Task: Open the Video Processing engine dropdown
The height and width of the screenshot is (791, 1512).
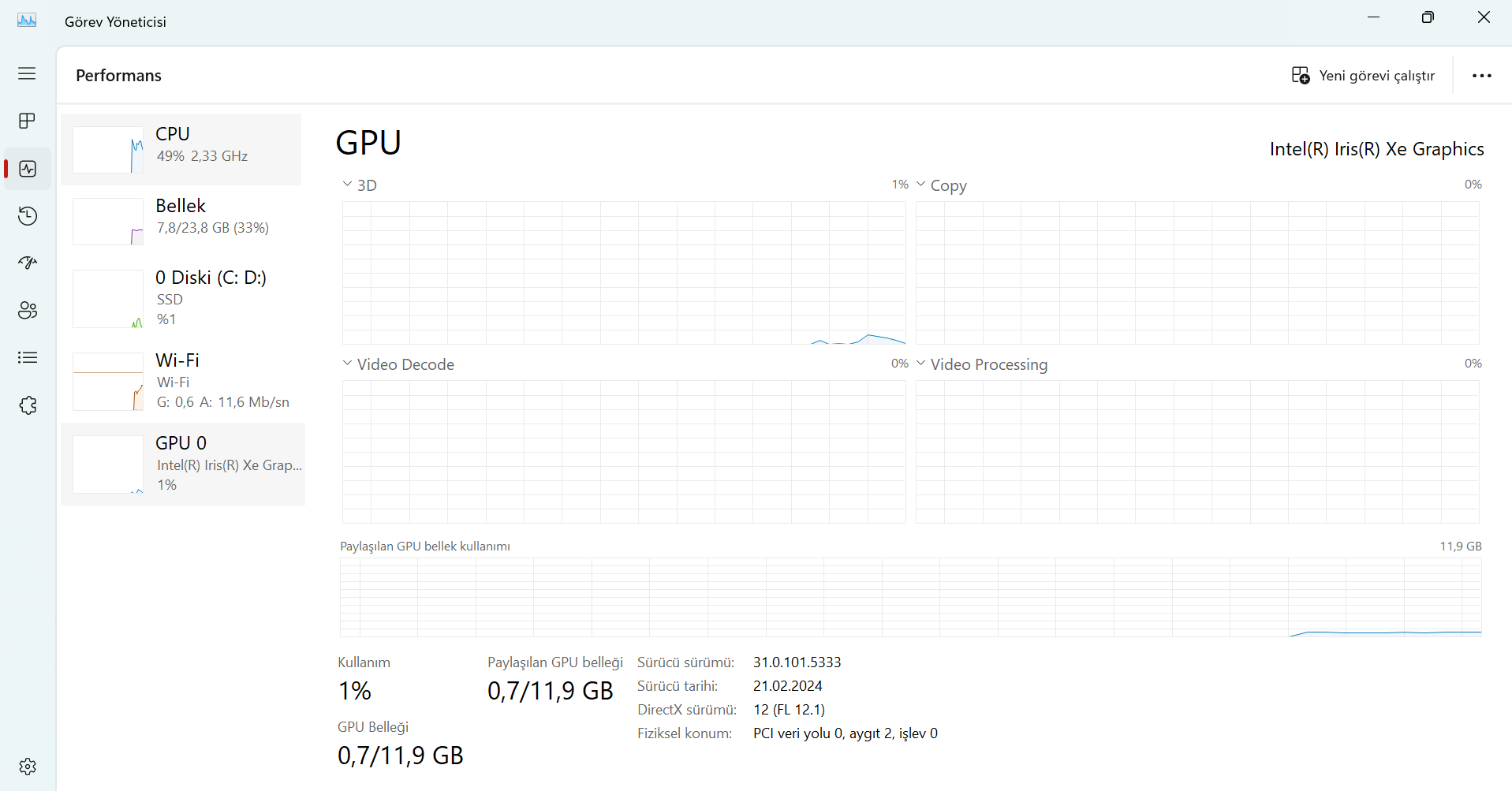Action: click(920, 364)
